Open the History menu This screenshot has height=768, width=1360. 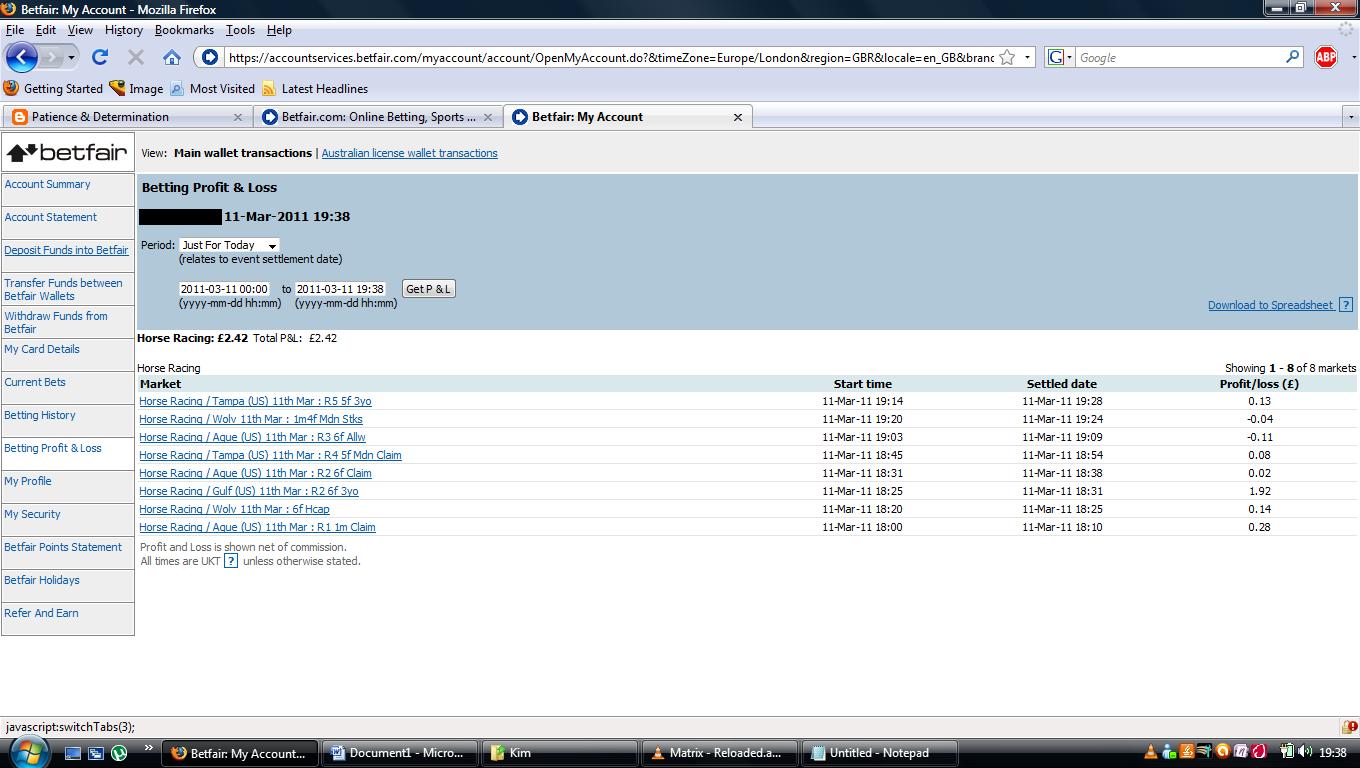point(124,30)
